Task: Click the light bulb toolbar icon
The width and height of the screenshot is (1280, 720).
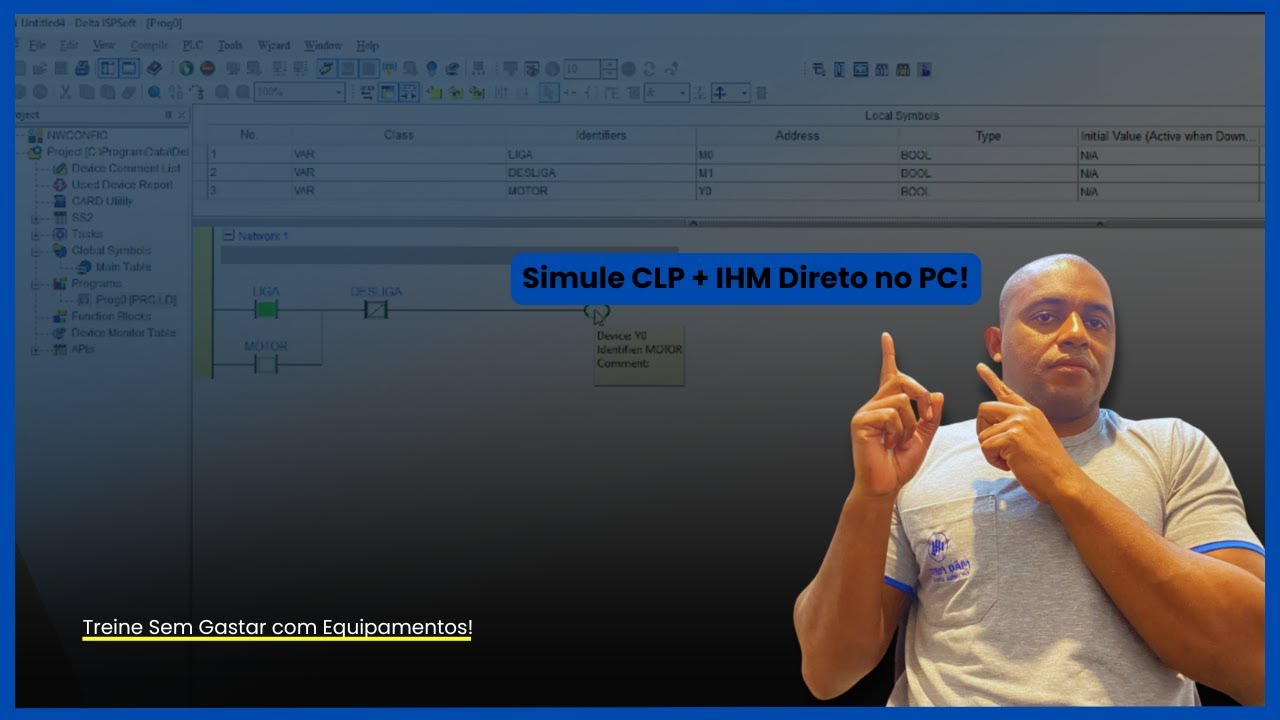Action: (x=431, y=69)
